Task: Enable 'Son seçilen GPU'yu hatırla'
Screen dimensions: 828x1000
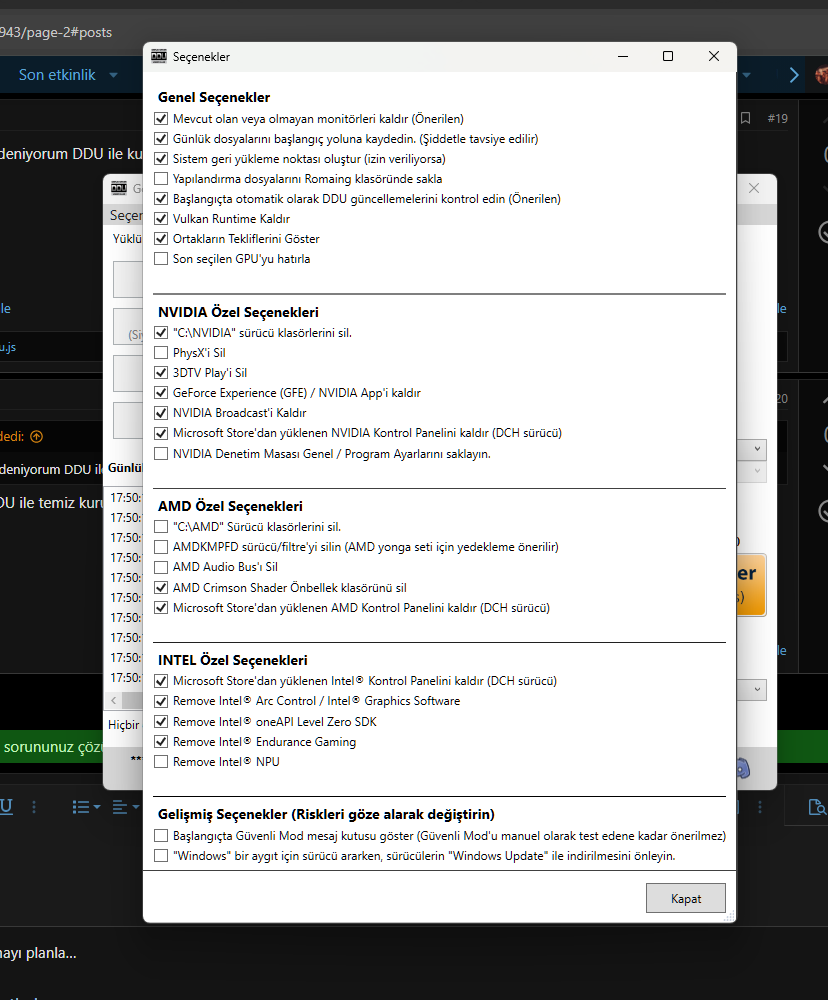Action: [161, 259]
